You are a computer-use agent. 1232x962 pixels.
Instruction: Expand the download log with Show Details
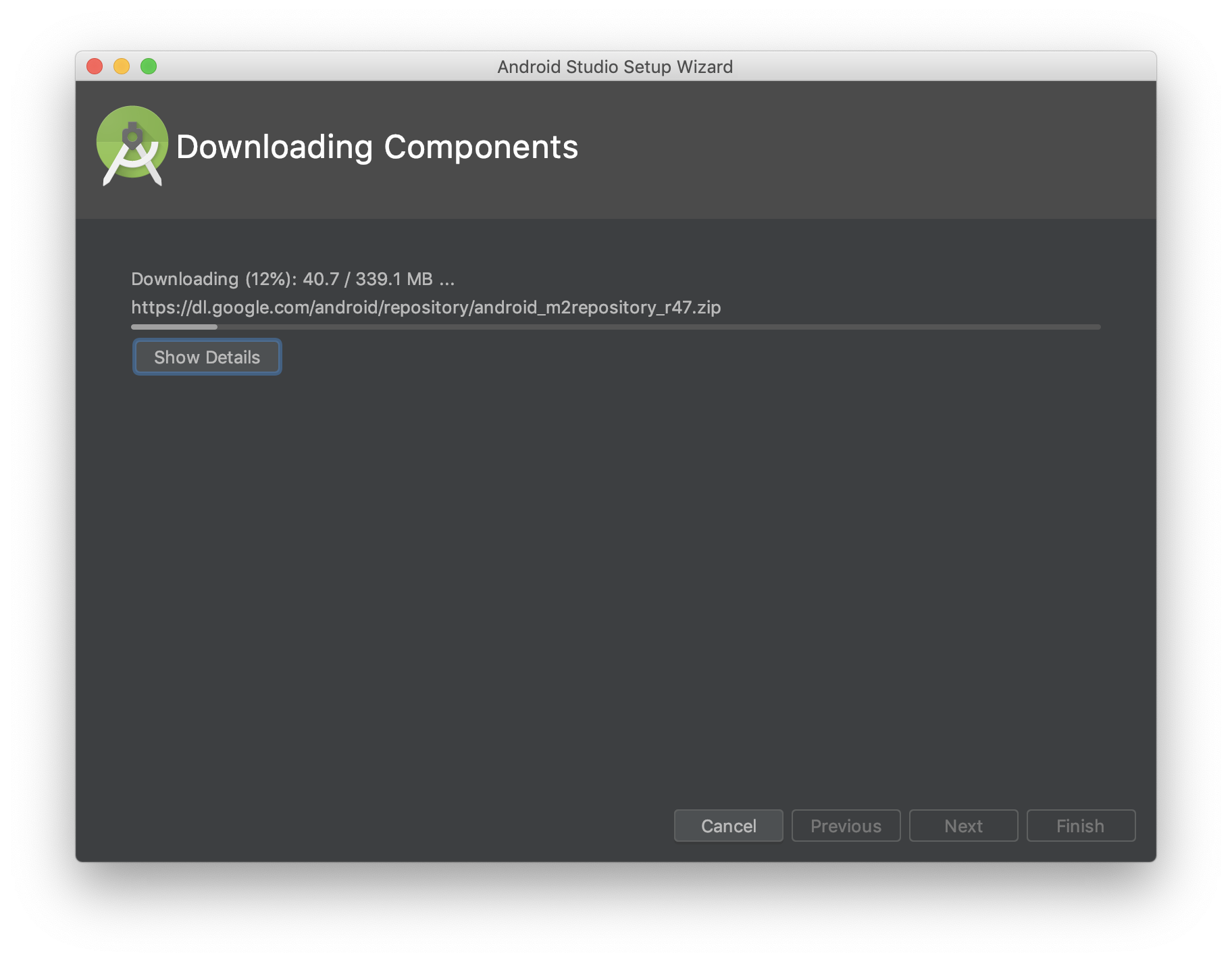point(207,357)
